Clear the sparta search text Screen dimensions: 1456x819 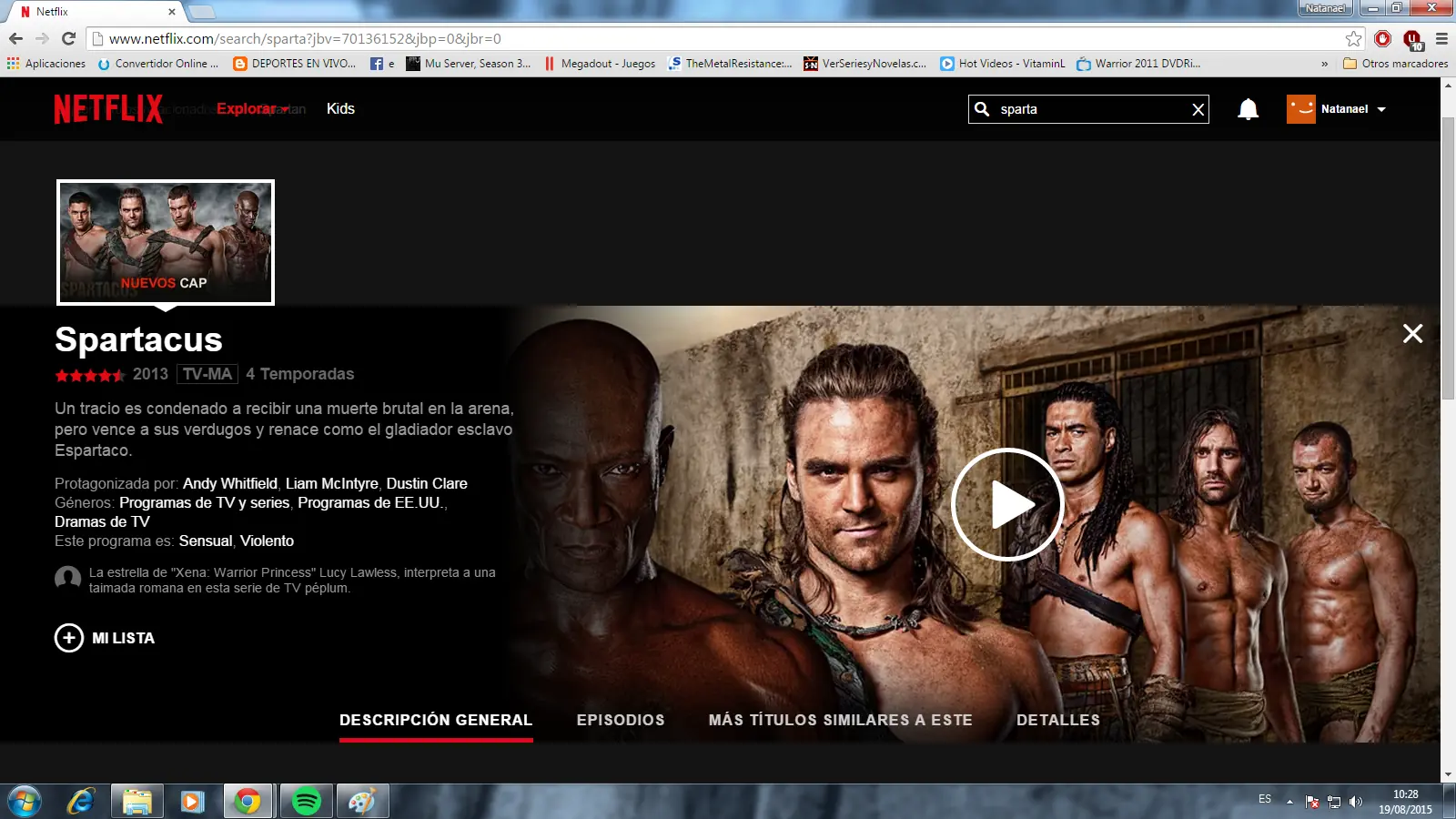click(x=1198, y=110)
